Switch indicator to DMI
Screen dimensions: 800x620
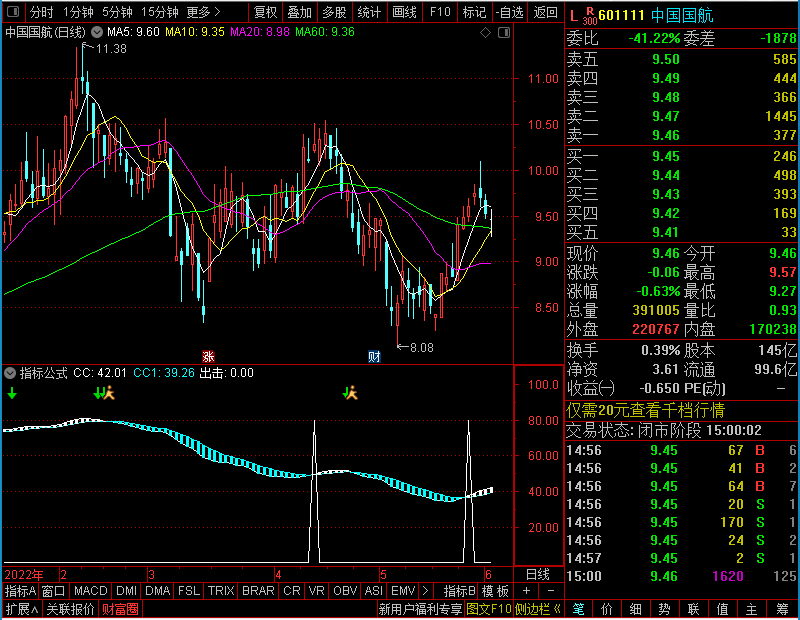pyautogui.click(x=126, y=591)
